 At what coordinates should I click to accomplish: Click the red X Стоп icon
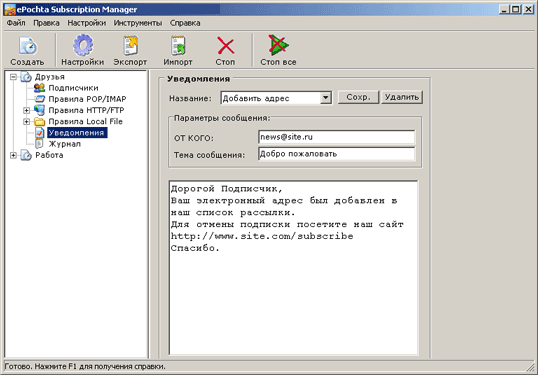(x=225, y=46)
